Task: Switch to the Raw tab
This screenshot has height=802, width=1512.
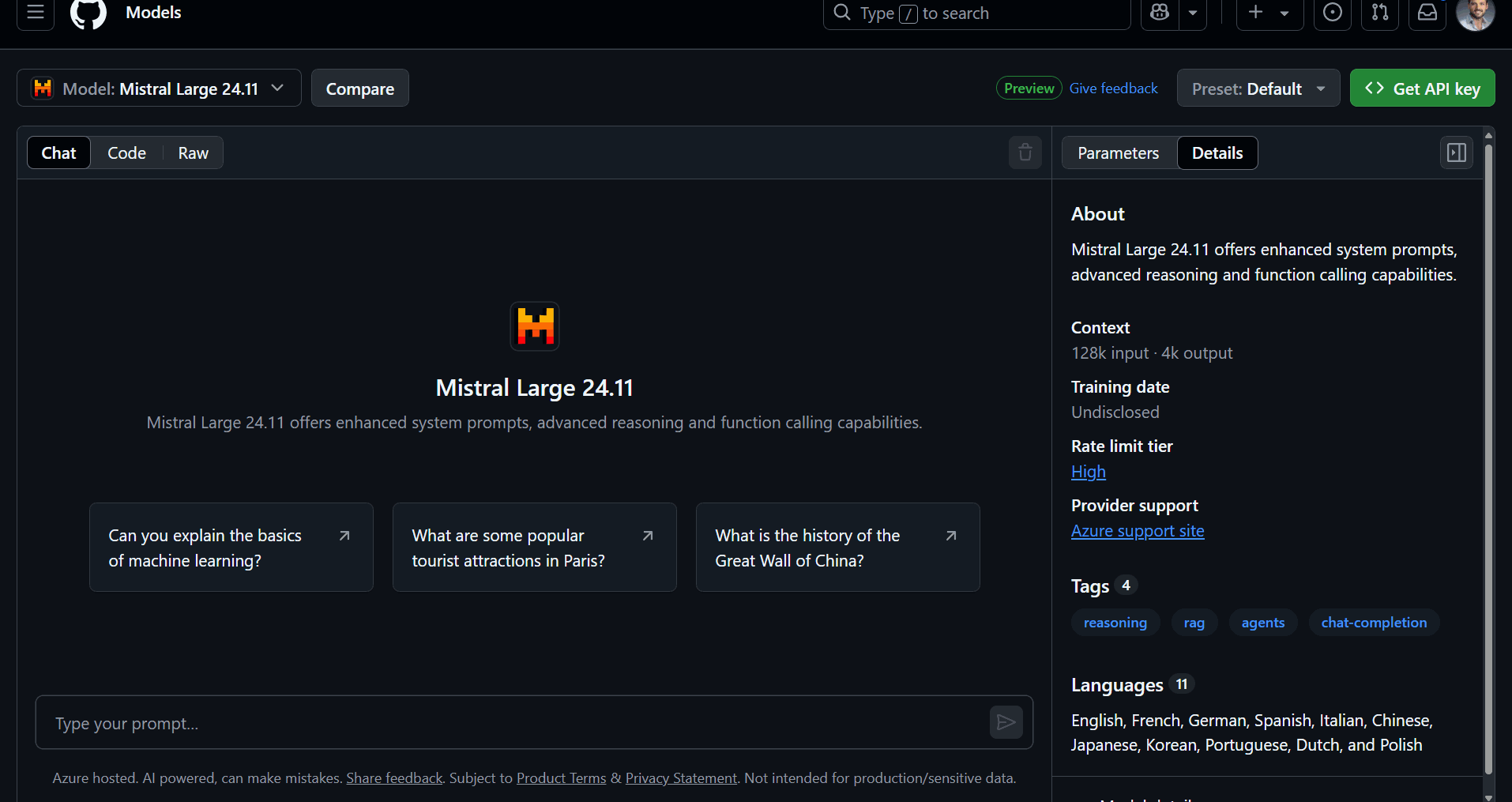Action: pos(194,152)
